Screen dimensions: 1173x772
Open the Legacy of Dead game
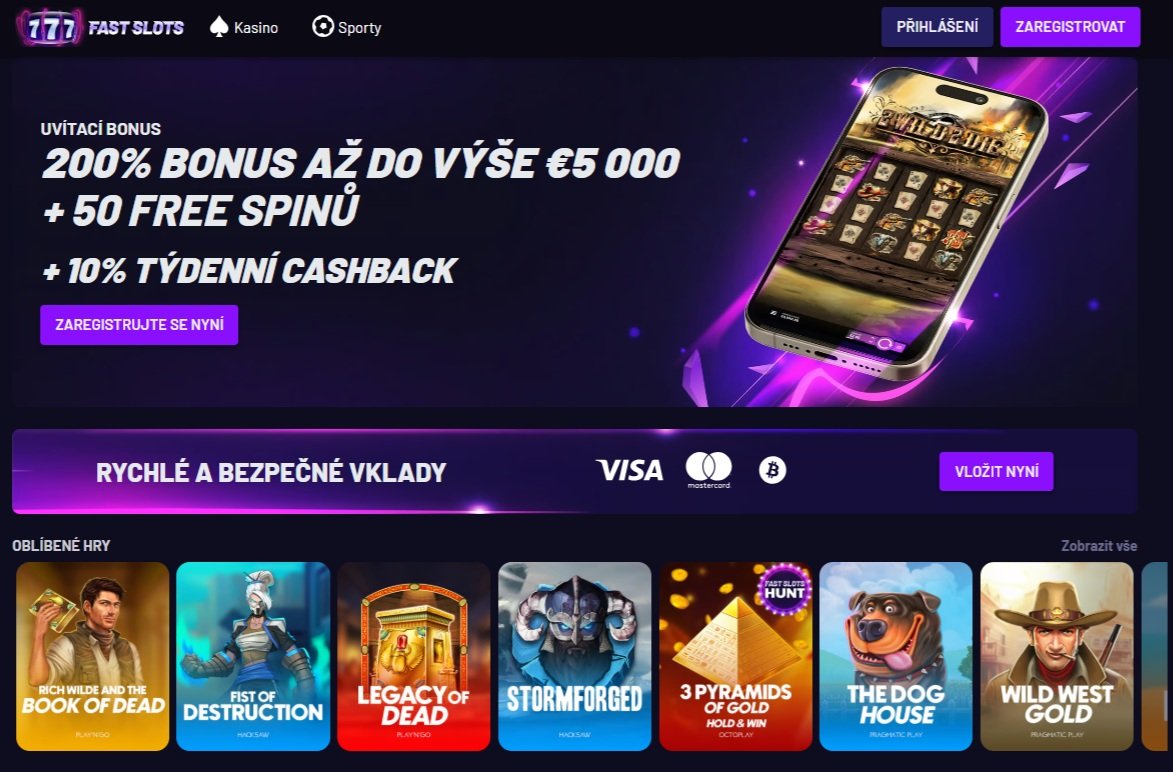(x=414, y=656)
